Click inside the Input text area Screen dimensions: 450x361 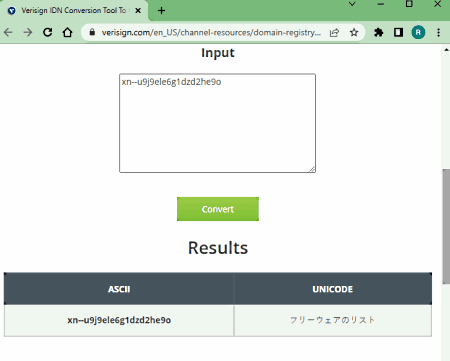click(217, 123)
